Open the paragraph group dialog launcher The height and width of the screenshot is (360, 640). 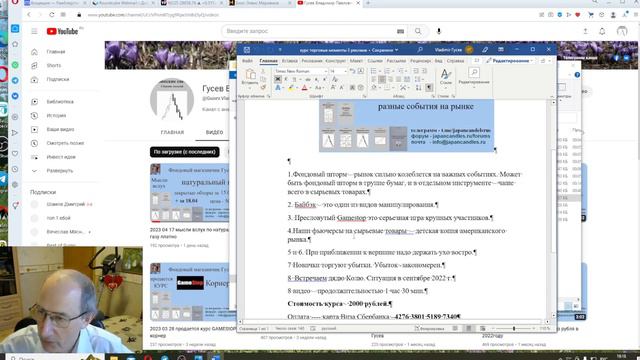click(x=433, y=96)
